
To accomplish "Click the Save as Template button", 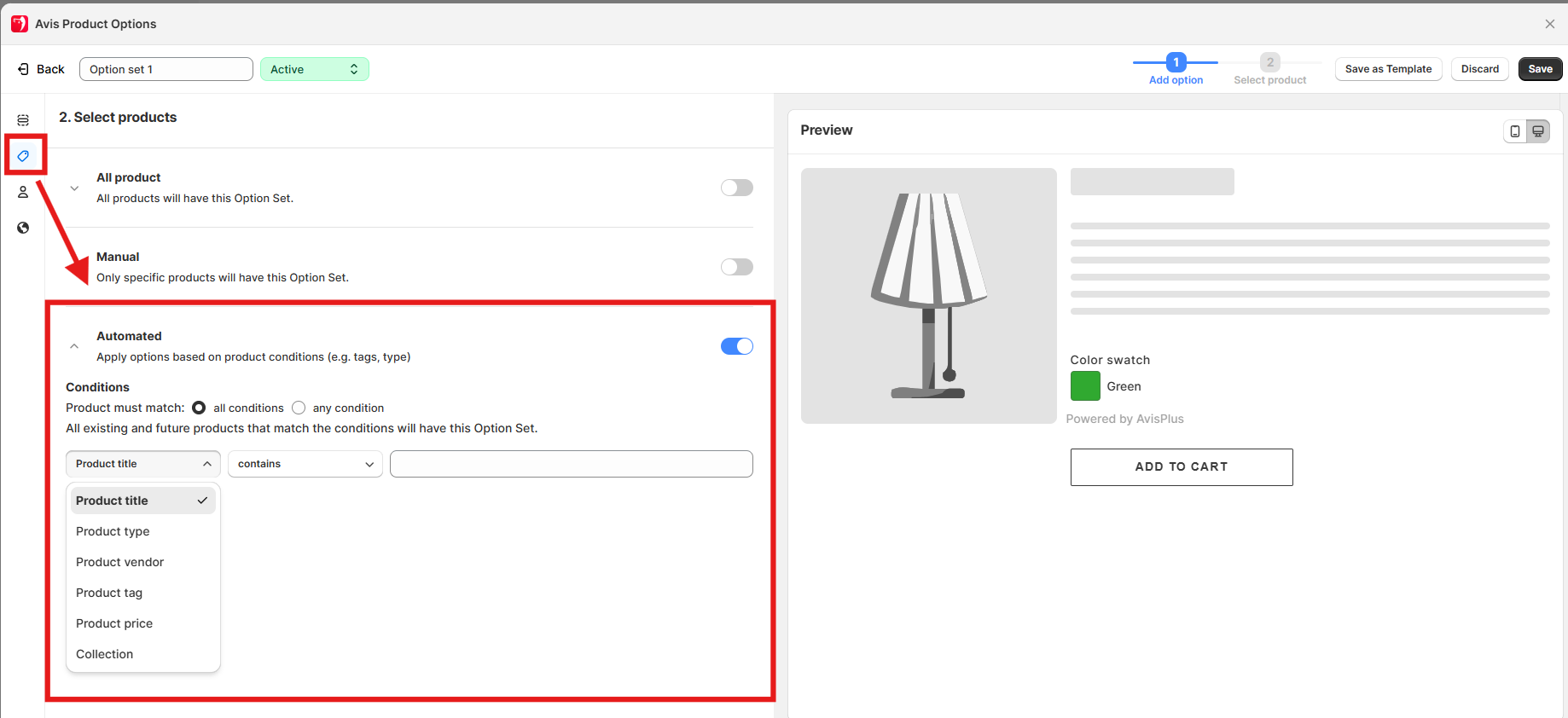I will pos(1388,69).
